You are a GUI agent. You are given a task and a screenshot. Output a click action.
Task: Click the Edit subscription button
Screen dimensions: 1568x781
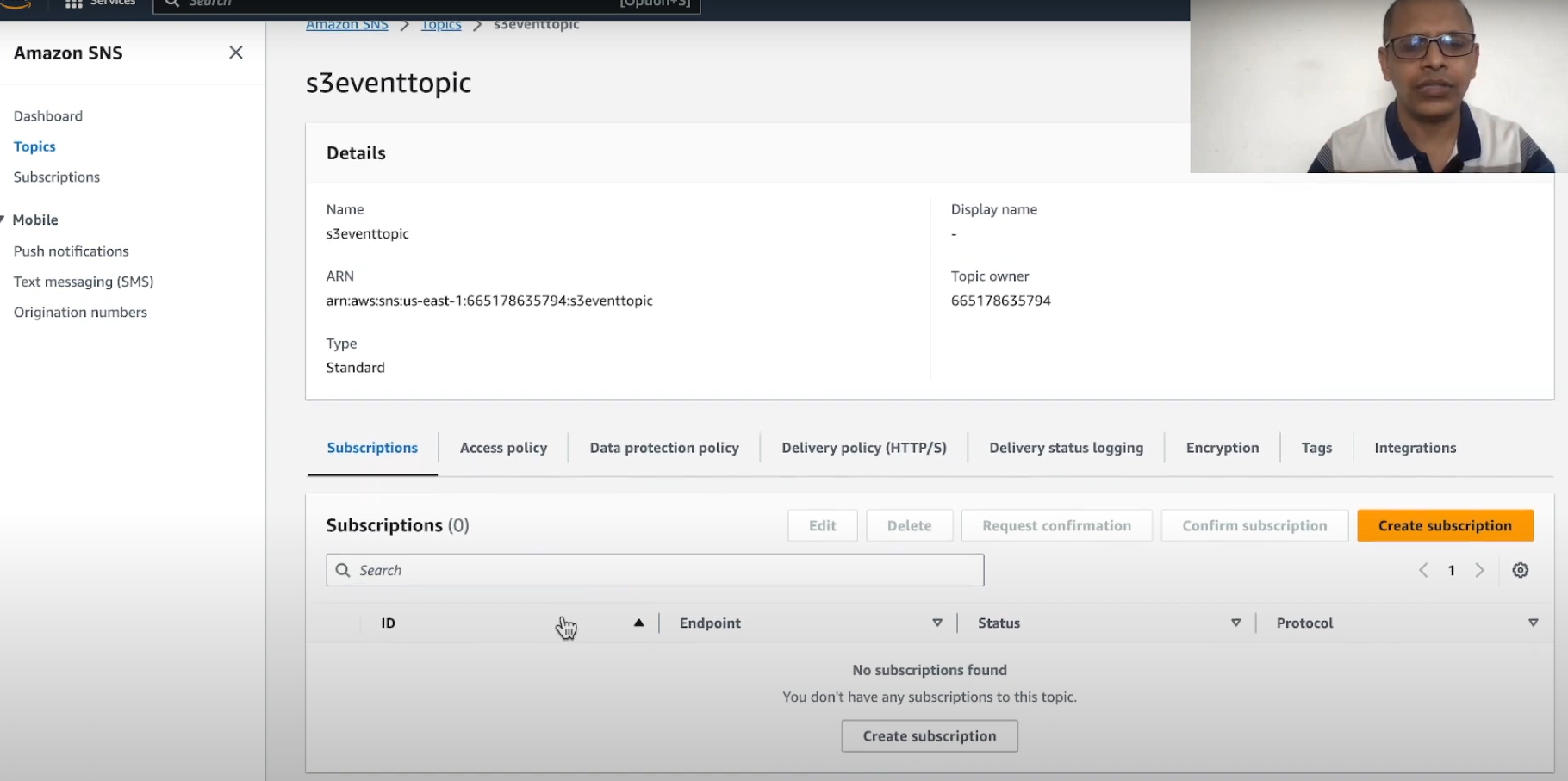(x=823, y=525)
